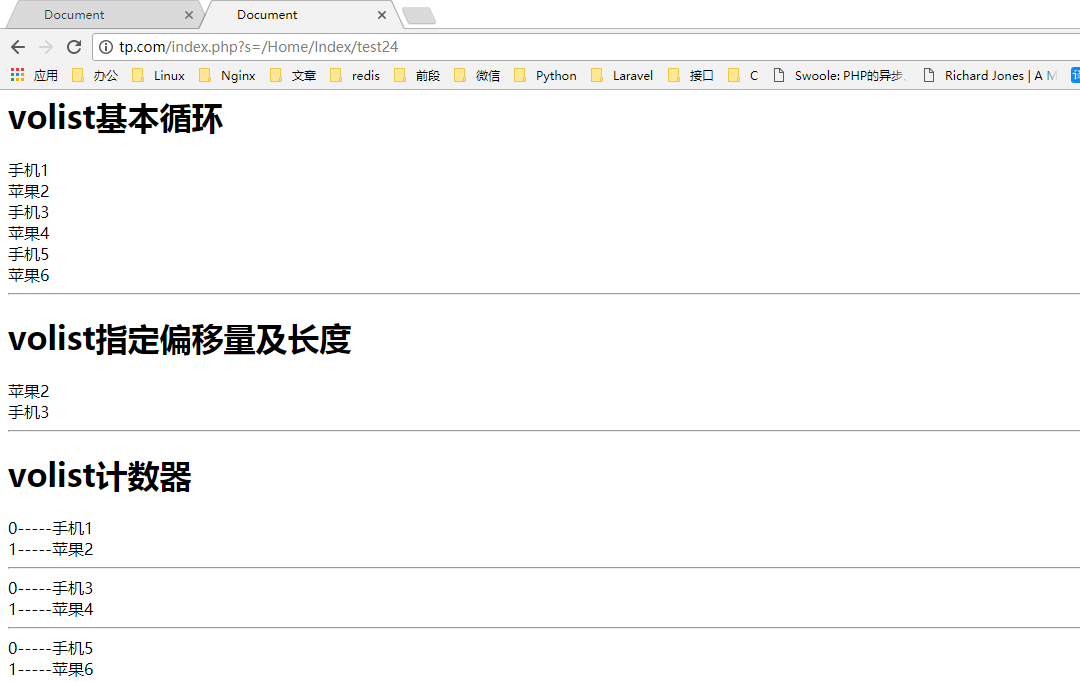Image resolution: width=1080 pixels, height=682 pixels.
Task: Close the inactive first Document tab
Action: (x=189, y=15)
